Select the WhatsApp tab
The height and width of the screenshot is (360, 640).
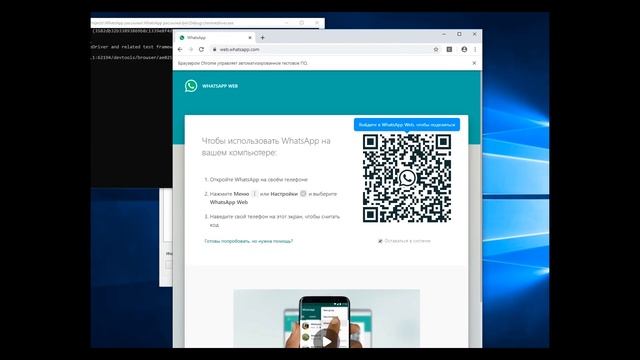point(216,38)
